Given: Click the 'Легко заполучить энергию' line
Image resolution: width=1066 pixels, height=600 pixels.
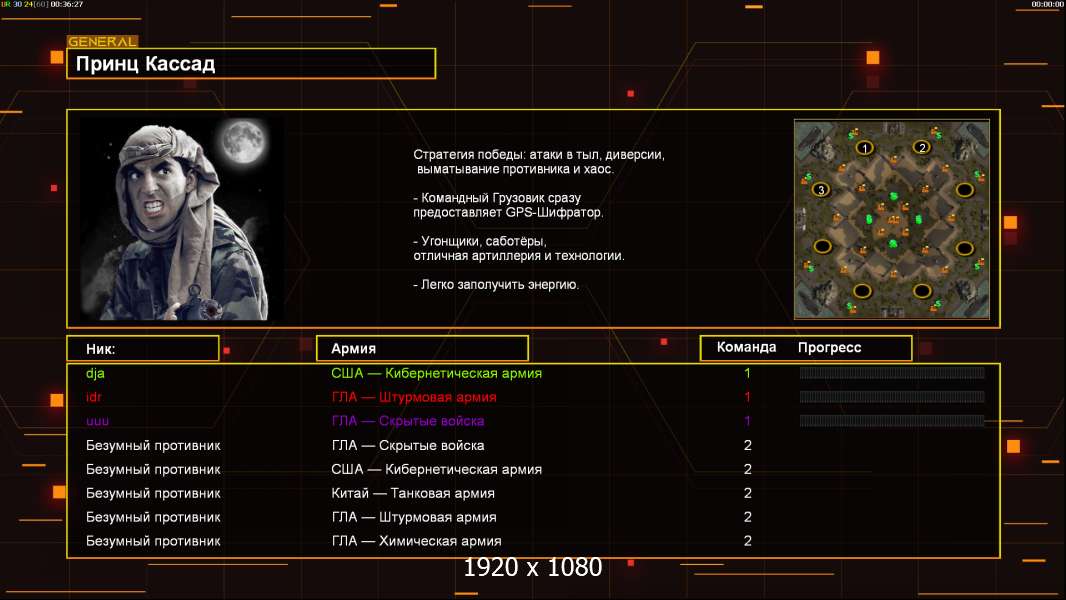Looking at the screenshot, I should point(496,284).
